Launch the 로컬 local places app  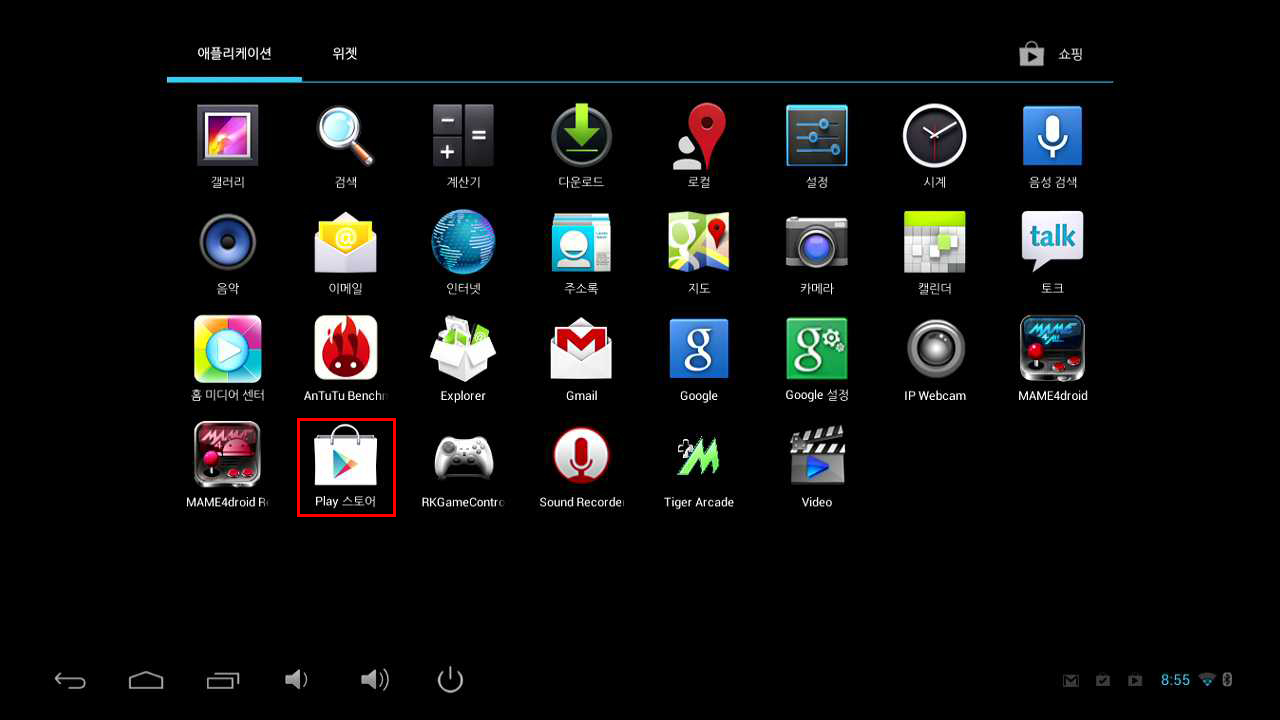coord(699,146)
